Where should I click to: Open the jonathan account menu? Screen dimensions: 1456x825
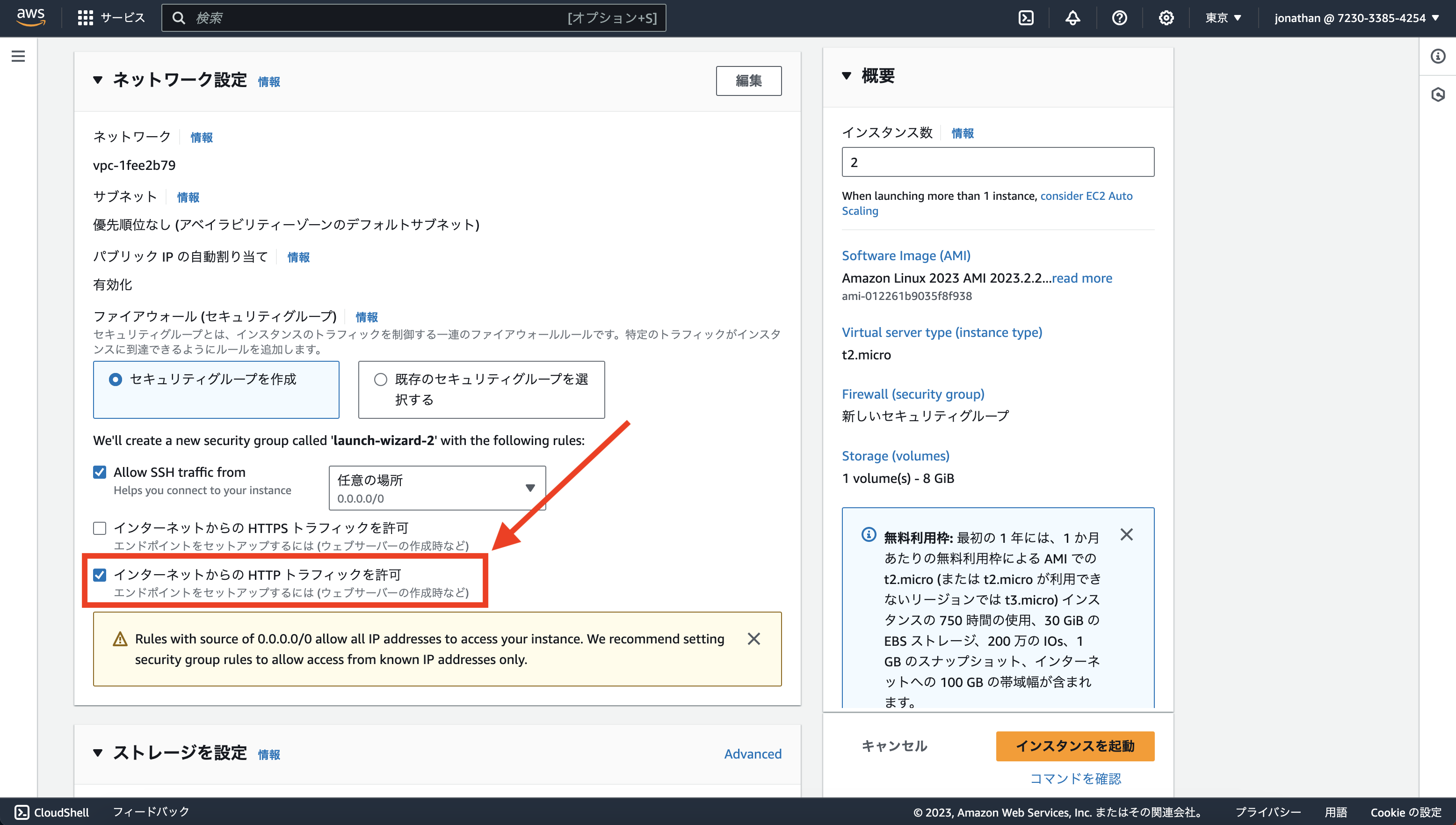click(1356, 18)
